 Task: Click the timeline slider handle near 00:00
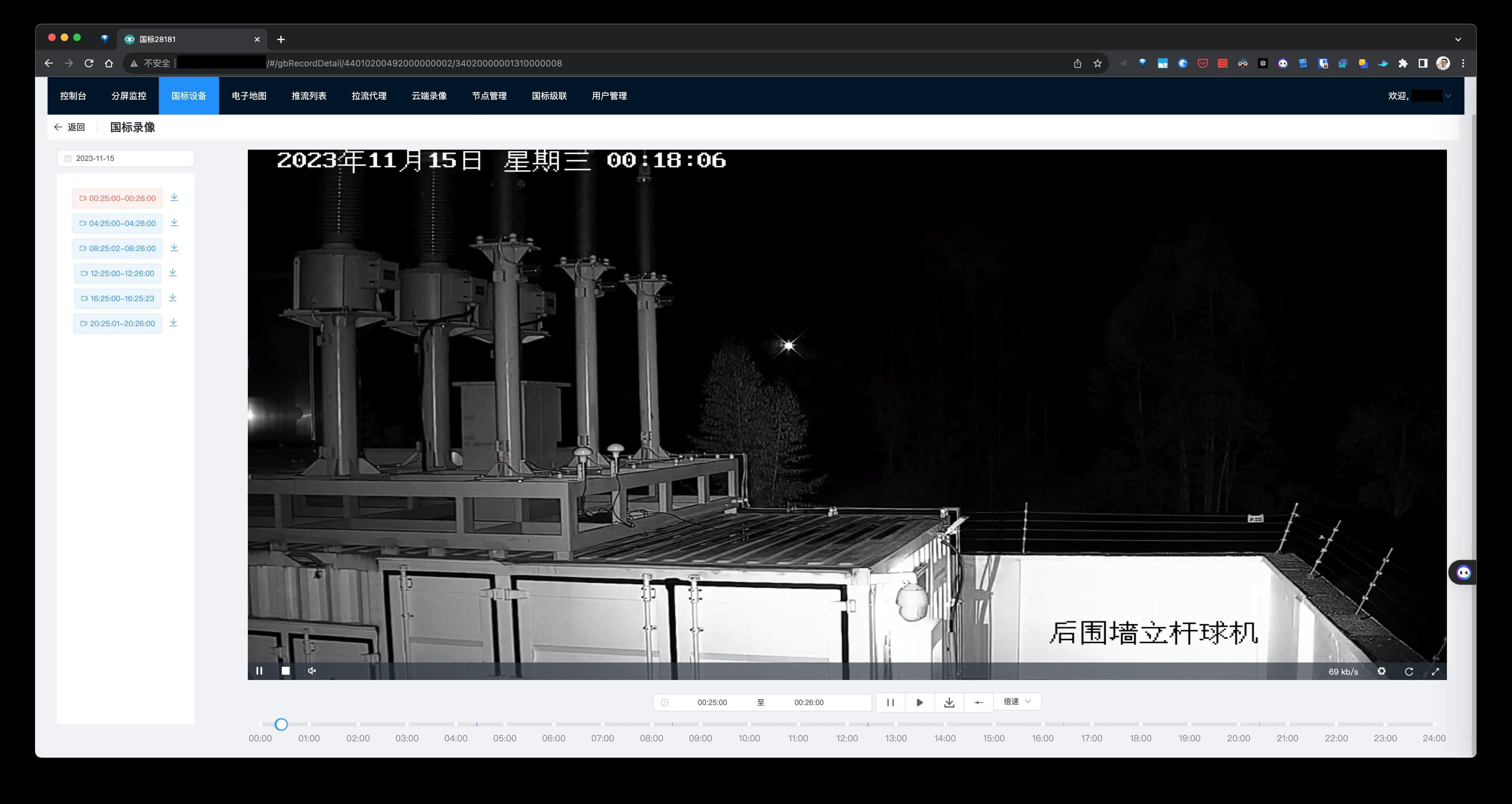tap(281, 724)
